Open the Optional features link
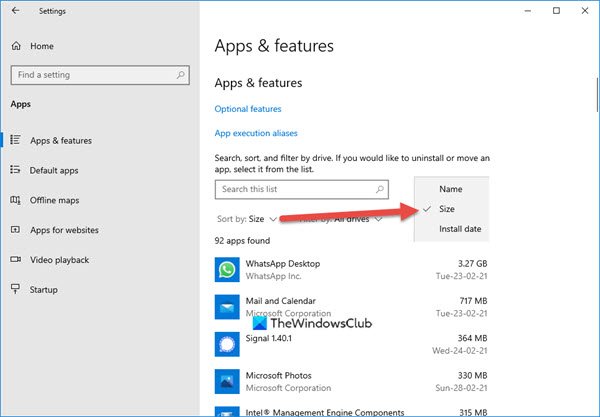 pyautogui.click(x=248, y=109)
